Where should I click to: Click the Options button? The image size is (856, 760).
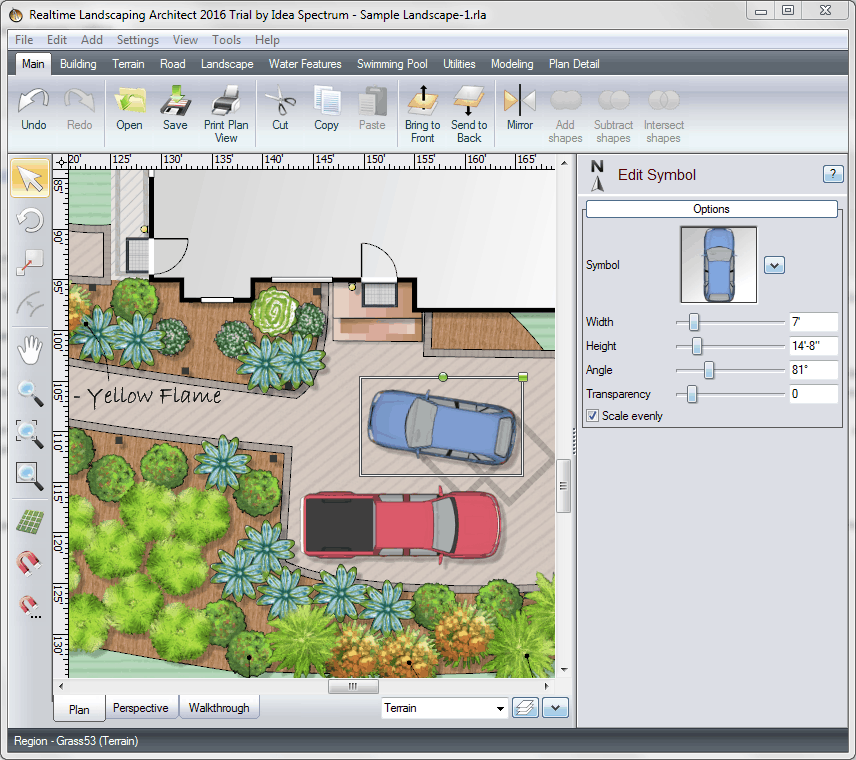[711, 209]
